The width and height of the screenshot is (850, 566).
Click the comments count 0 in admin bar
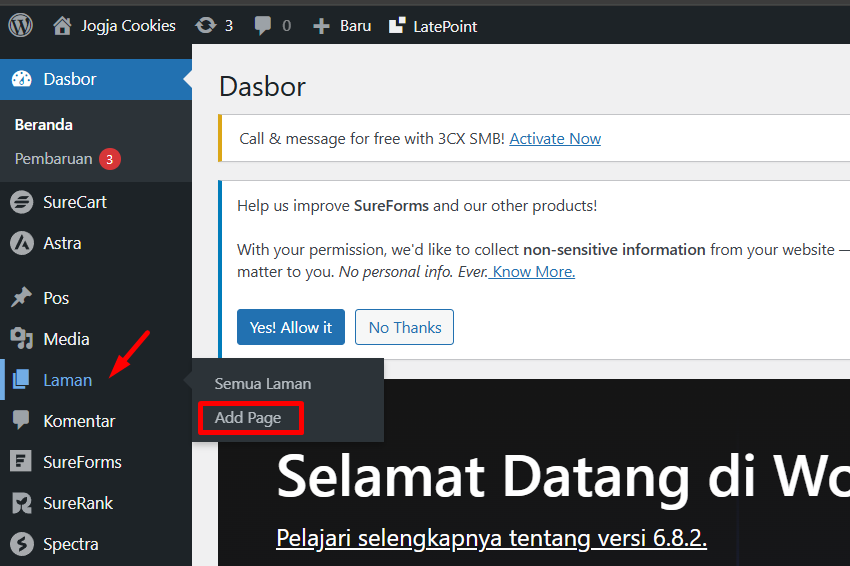click(286, 26)
